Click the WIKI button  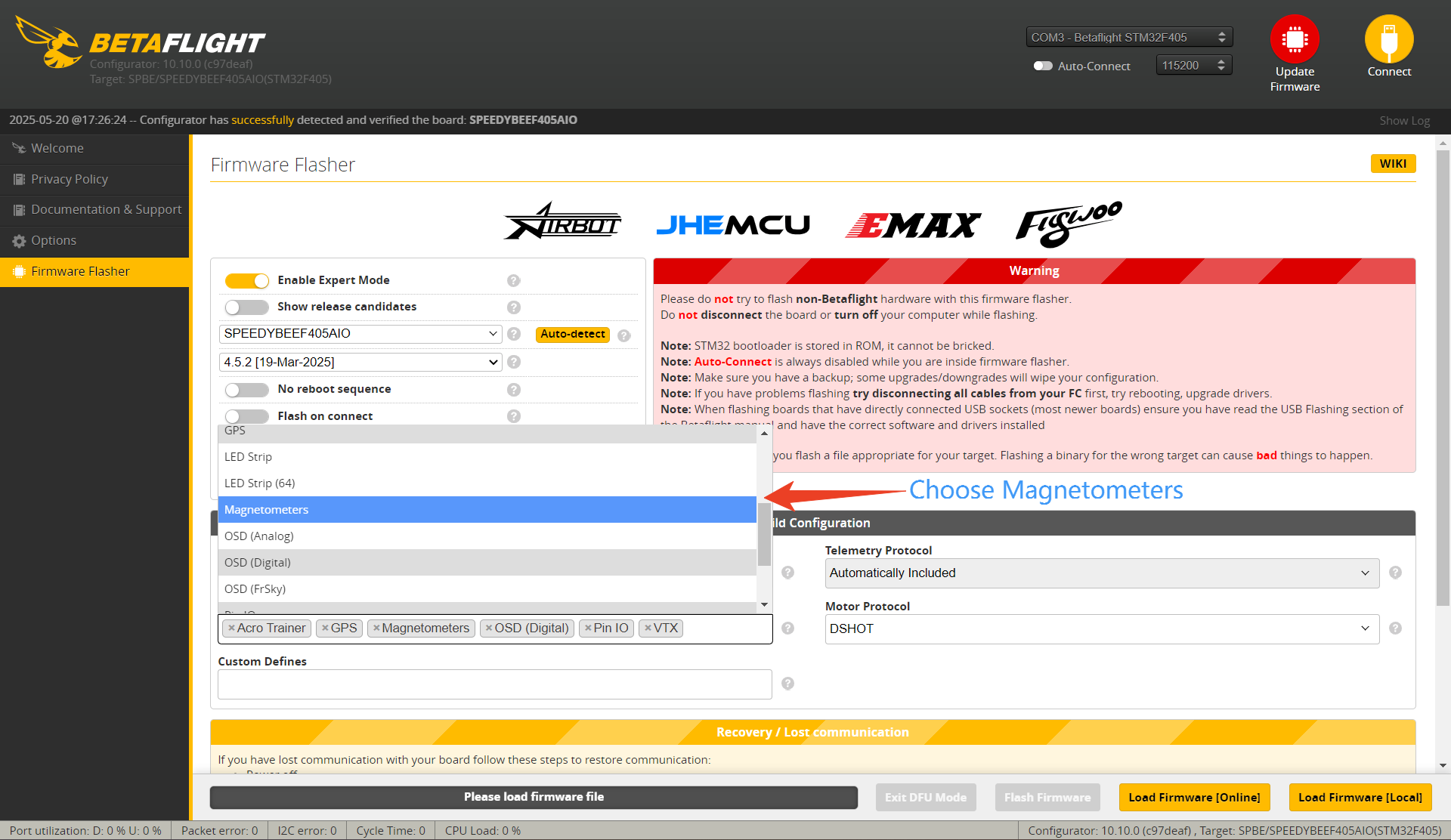coord(1393,164)
